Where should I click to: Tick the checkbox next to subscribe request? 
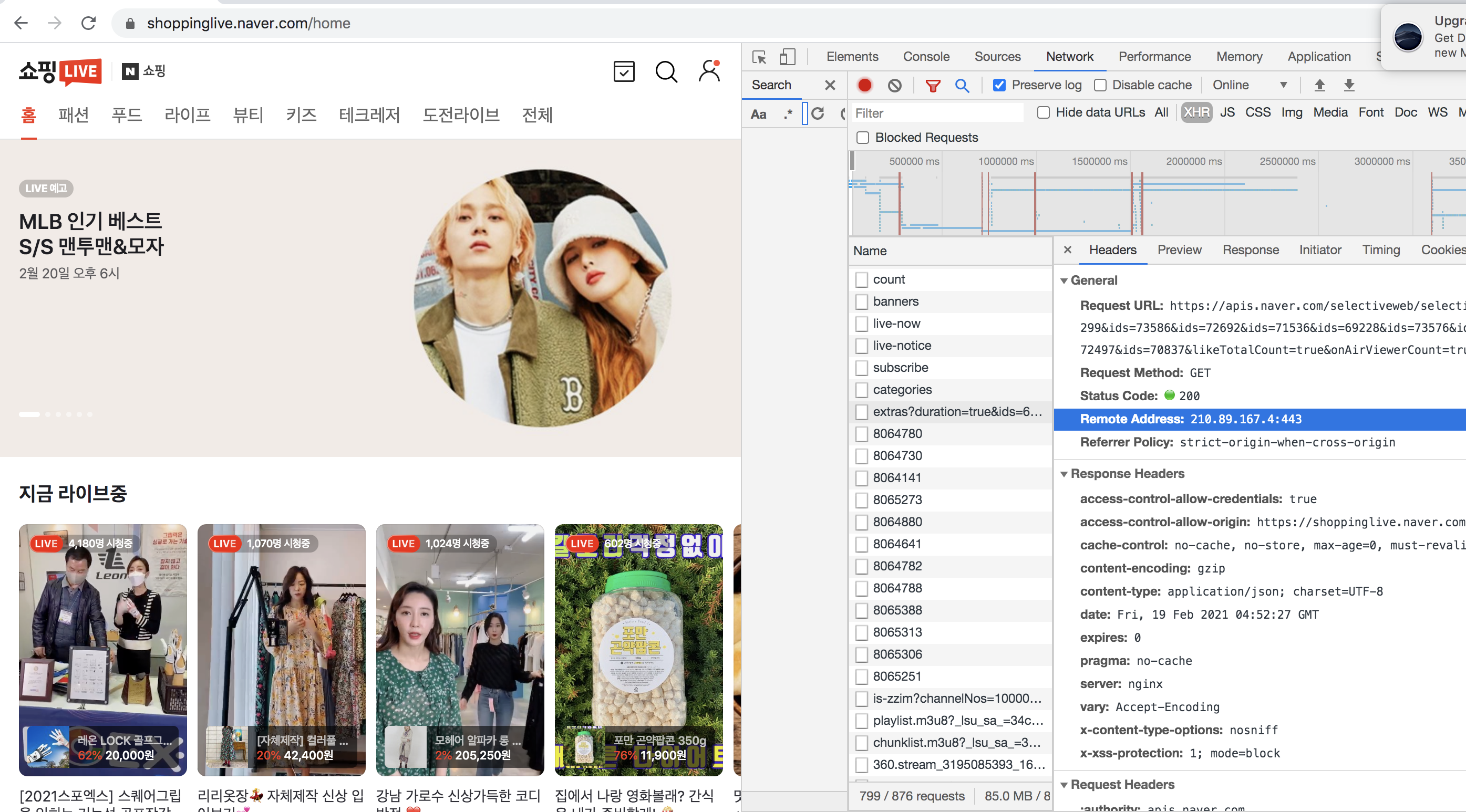pyautogui.click(x=862, y=368)
